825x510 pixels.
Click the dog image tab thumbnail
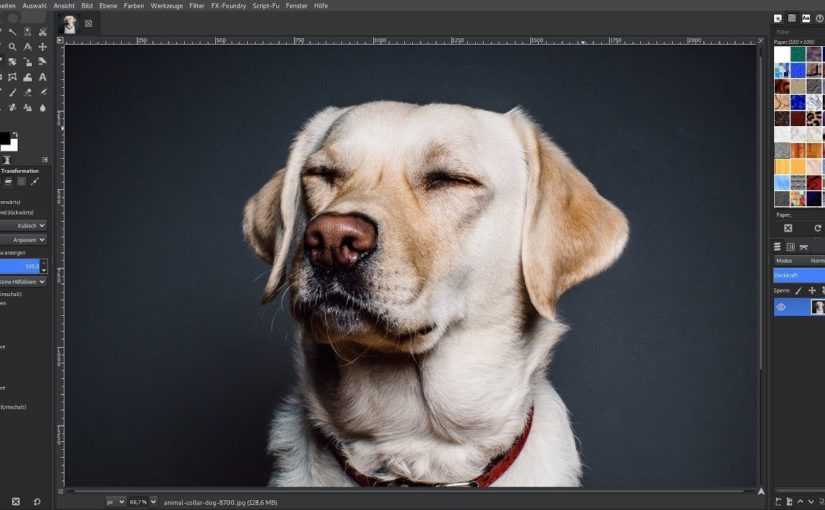69,24
